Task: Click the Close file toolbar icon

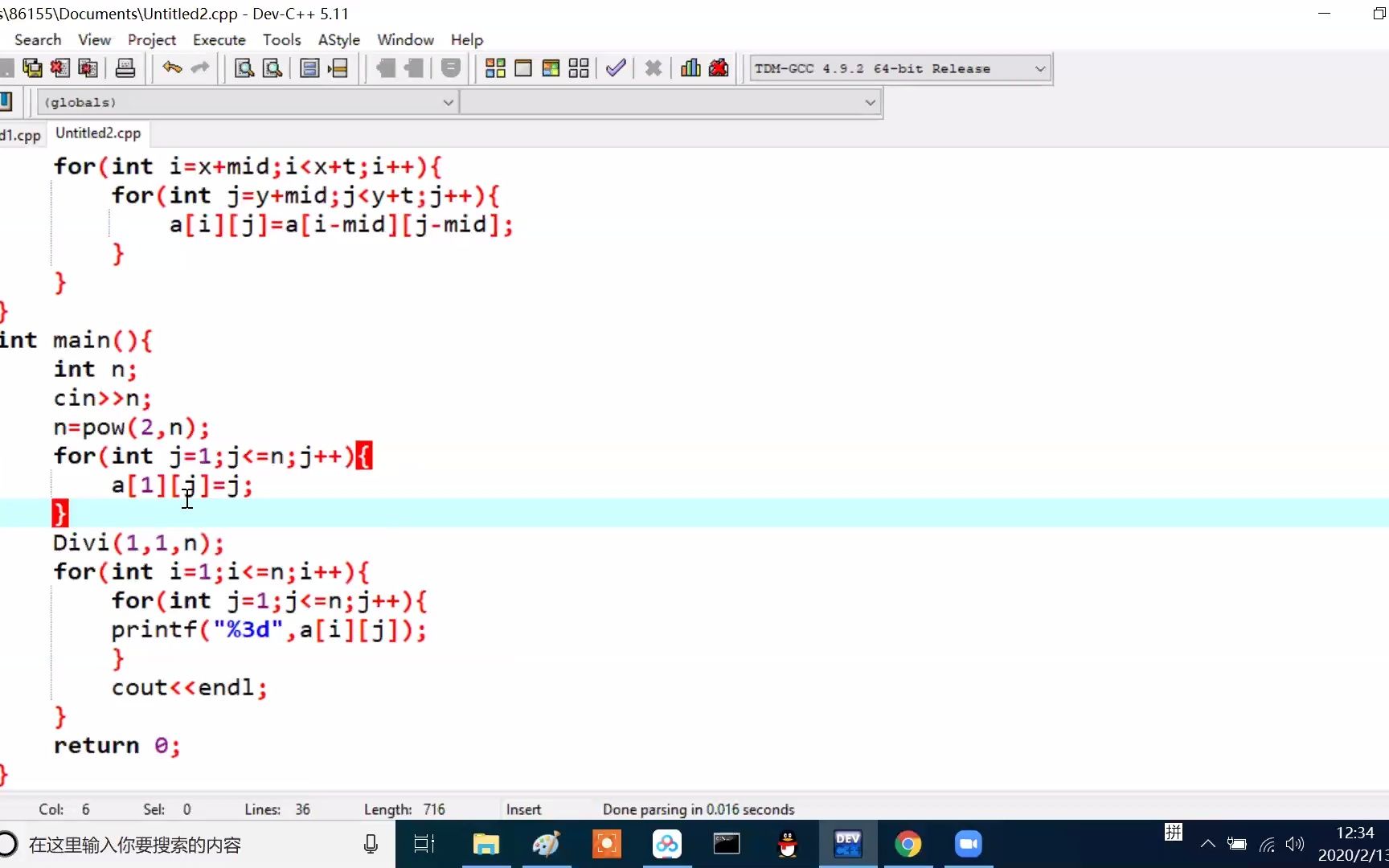Action: click(60, 68)
